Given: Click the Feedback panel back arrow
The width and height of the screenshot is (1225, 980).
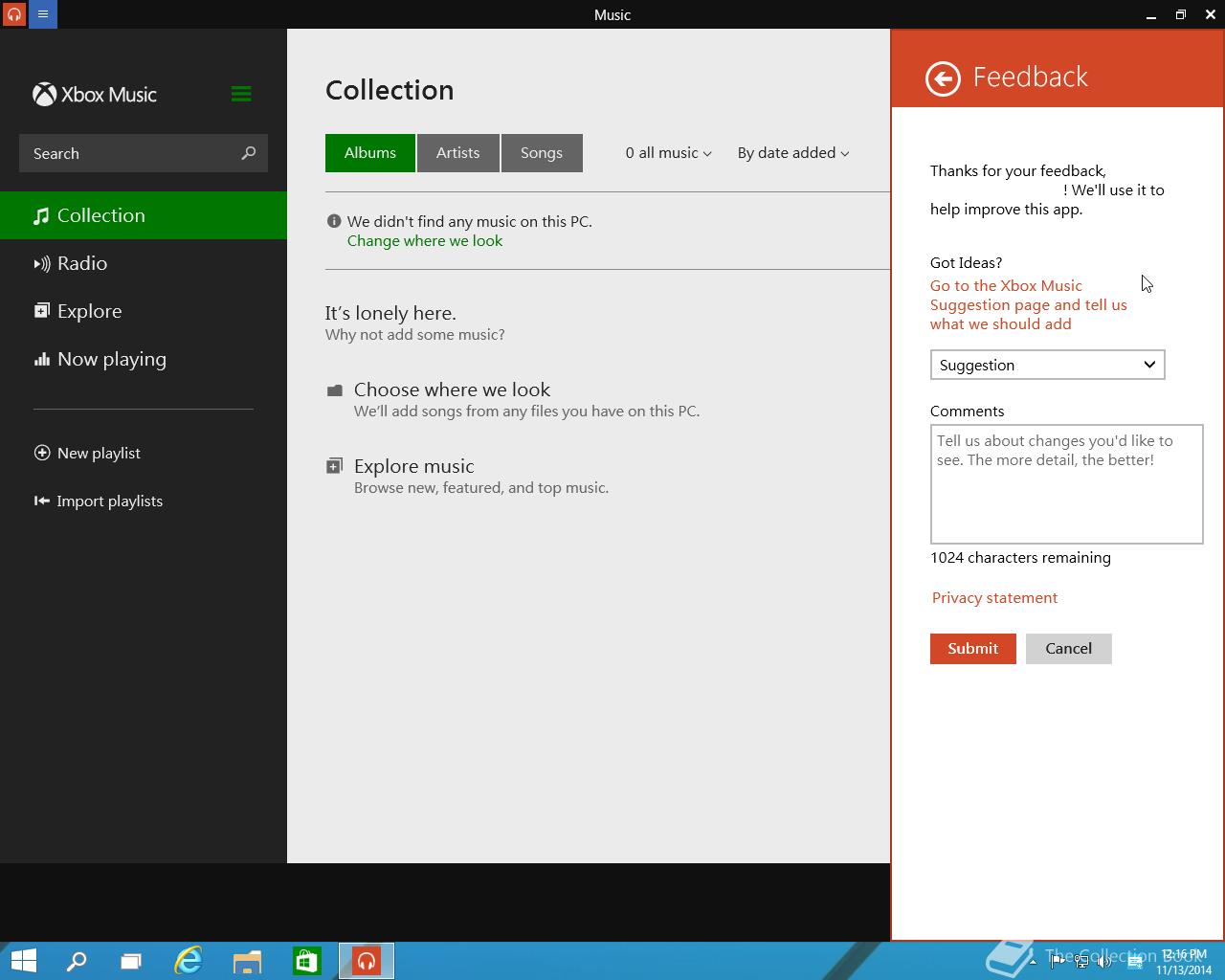Looking at the screenshot, I should (x=943, y=78).
